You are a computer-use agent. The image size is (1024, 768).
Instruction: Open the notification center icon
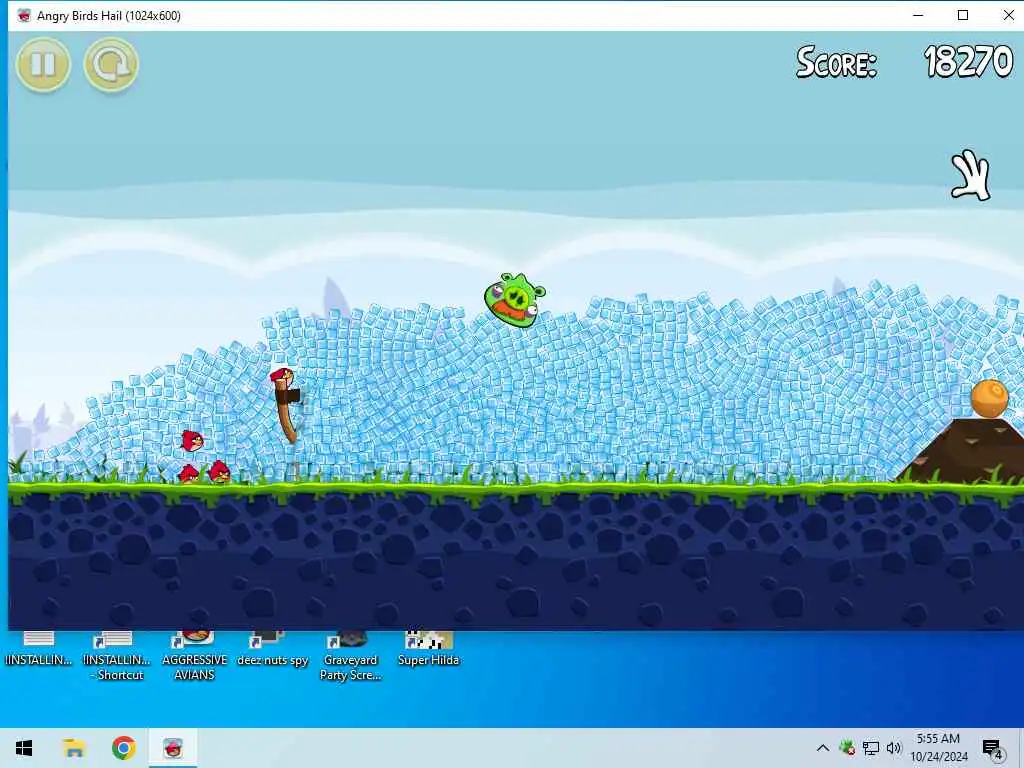pyautogui.click(x=993, y=748)
